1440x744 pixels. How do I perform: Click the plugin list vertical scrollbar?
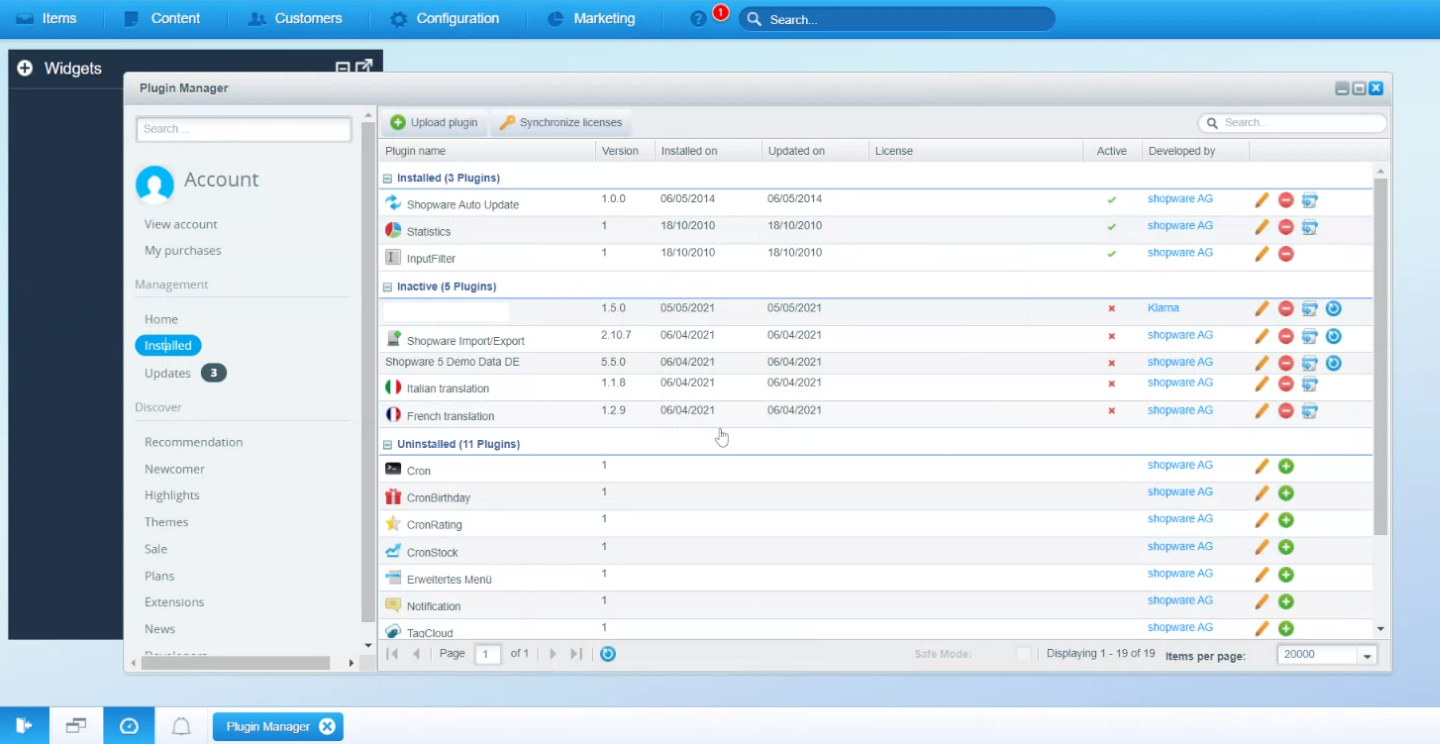[1381, 357]
